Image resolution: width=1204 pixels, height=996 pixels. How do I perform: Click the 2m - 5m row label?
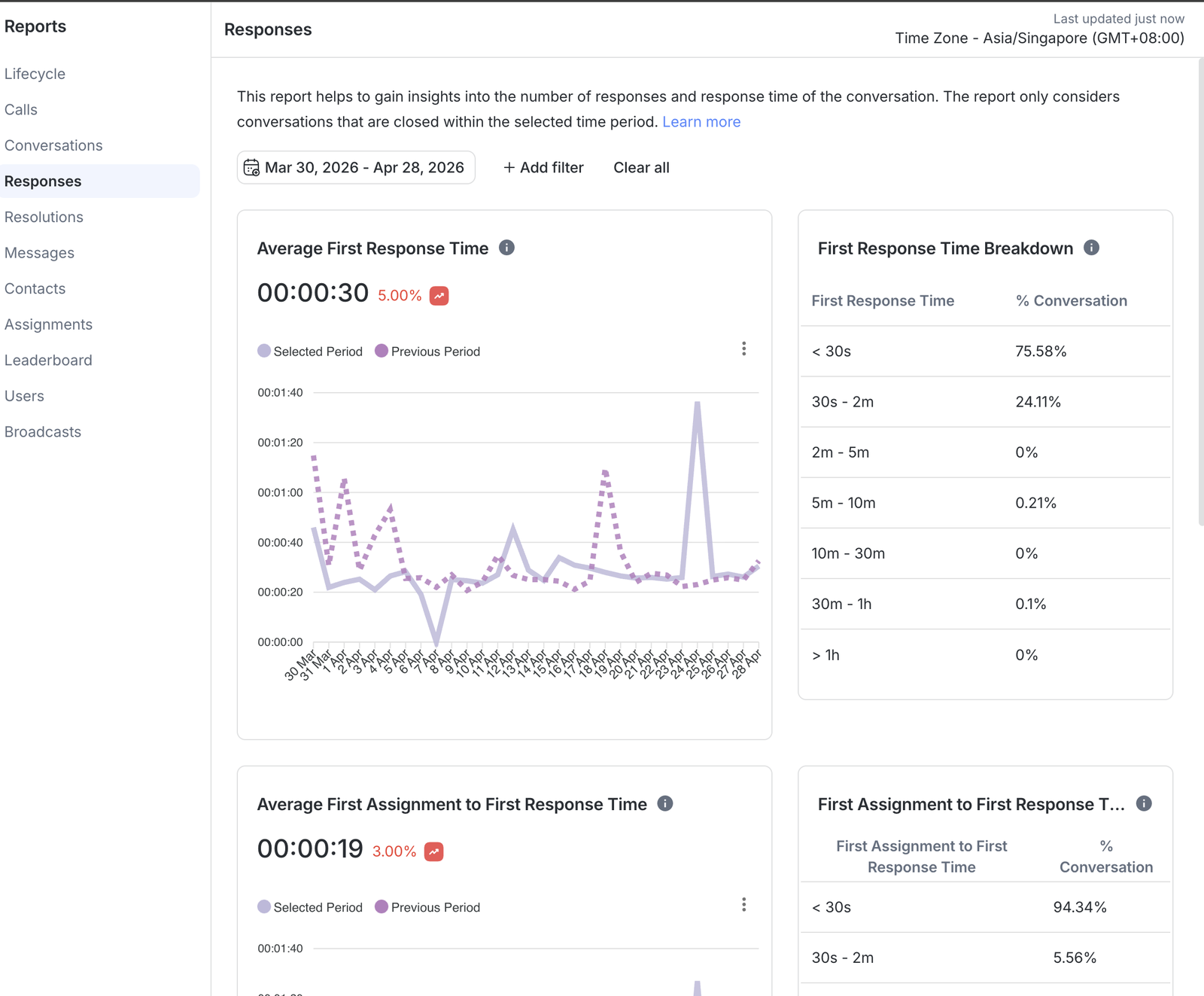point(841,452)
